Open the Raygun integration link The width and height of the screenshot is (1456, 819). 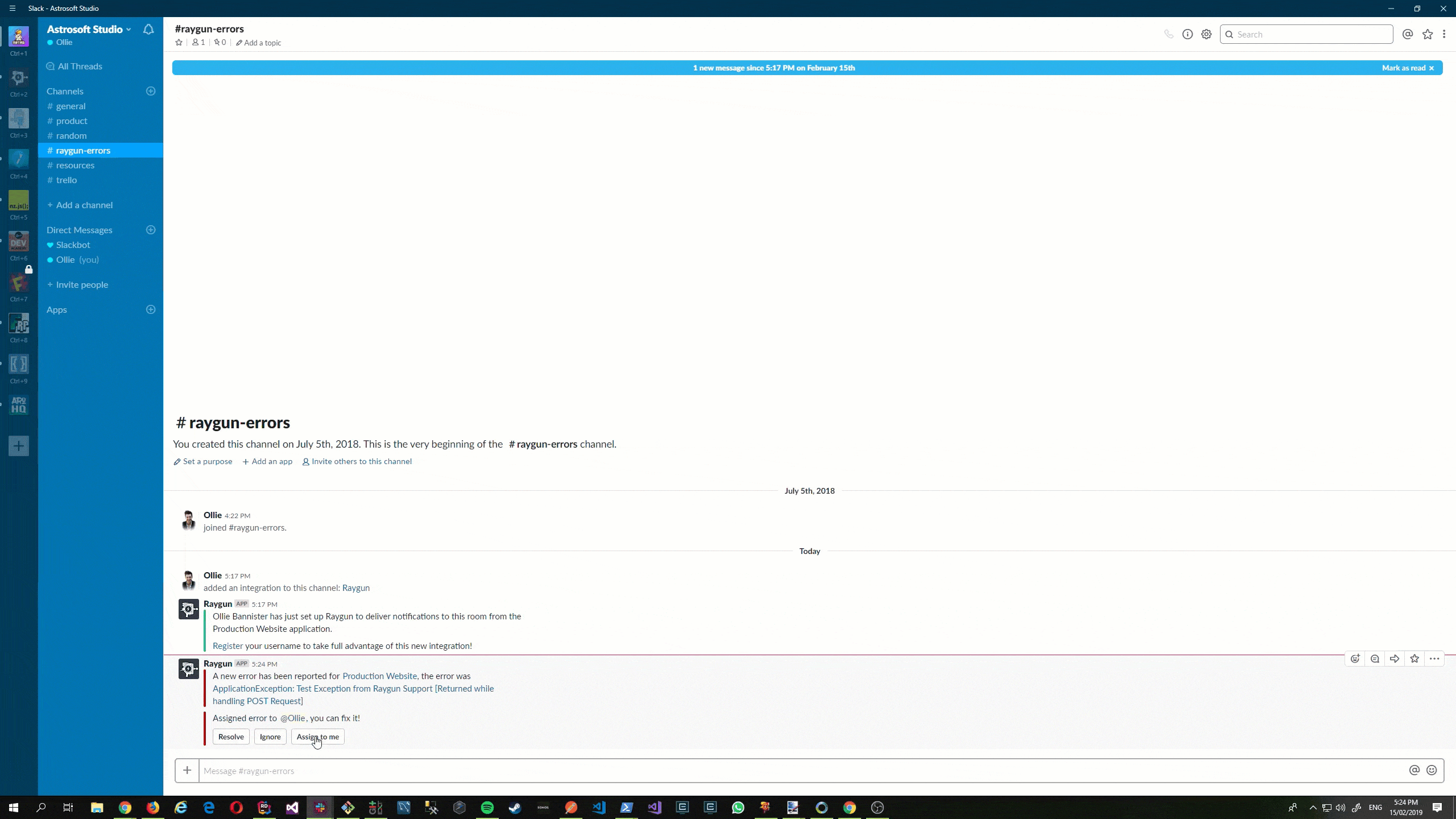(356, 588)
